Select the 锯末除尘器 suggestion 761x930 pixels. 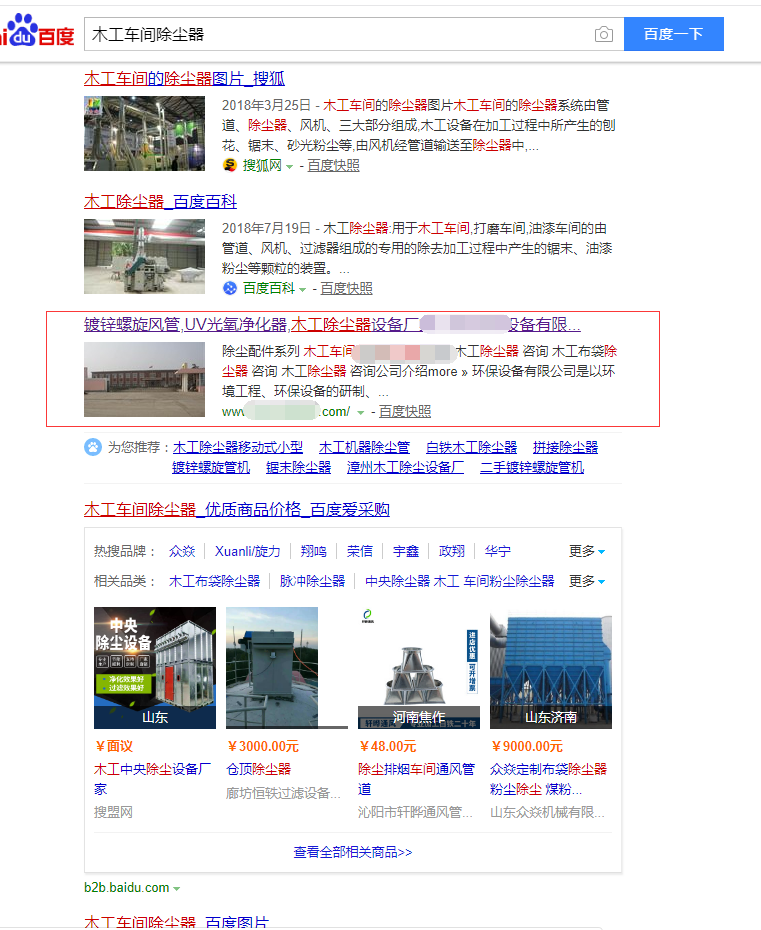pyautogui.click(x=298, y=467)
